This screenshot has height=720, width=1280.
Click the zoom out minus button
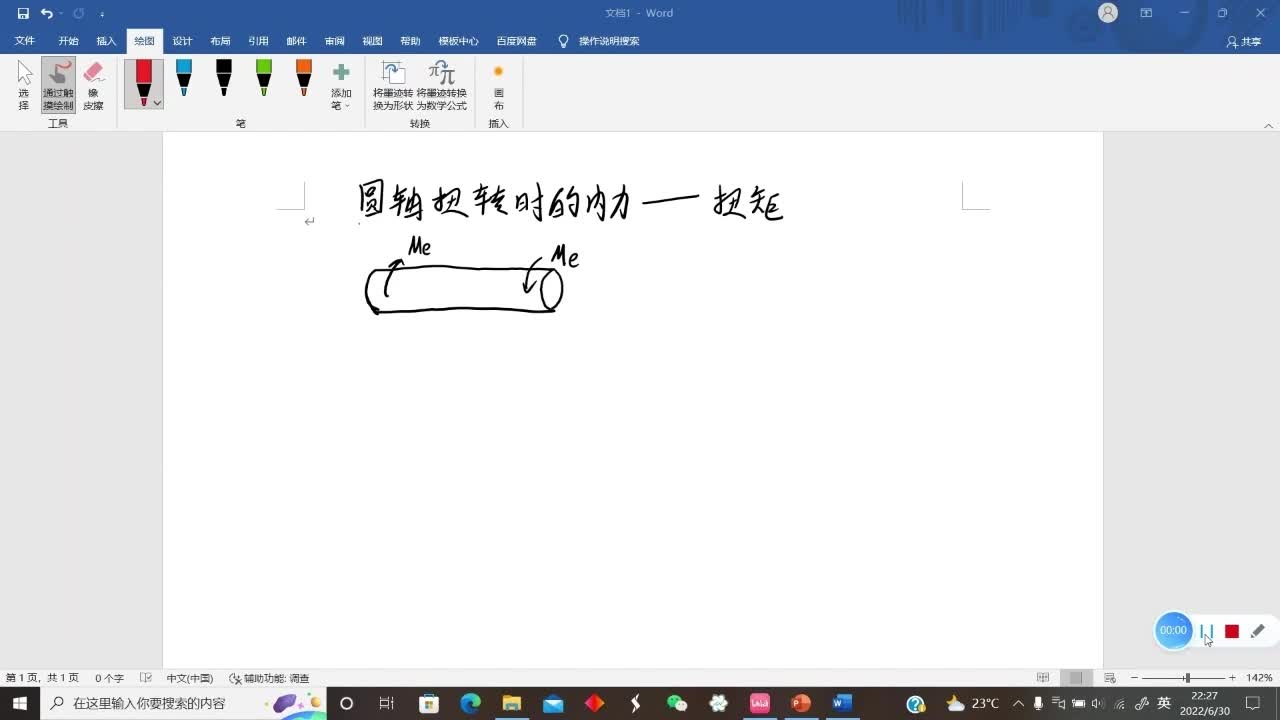tap(1134, 678)
